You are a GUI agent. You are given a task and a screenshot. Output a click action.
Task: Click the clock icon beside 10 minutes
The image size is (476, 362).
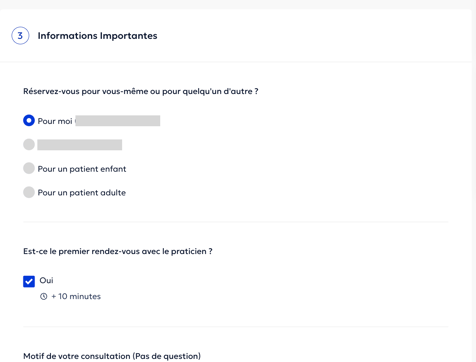pos(44,296)
